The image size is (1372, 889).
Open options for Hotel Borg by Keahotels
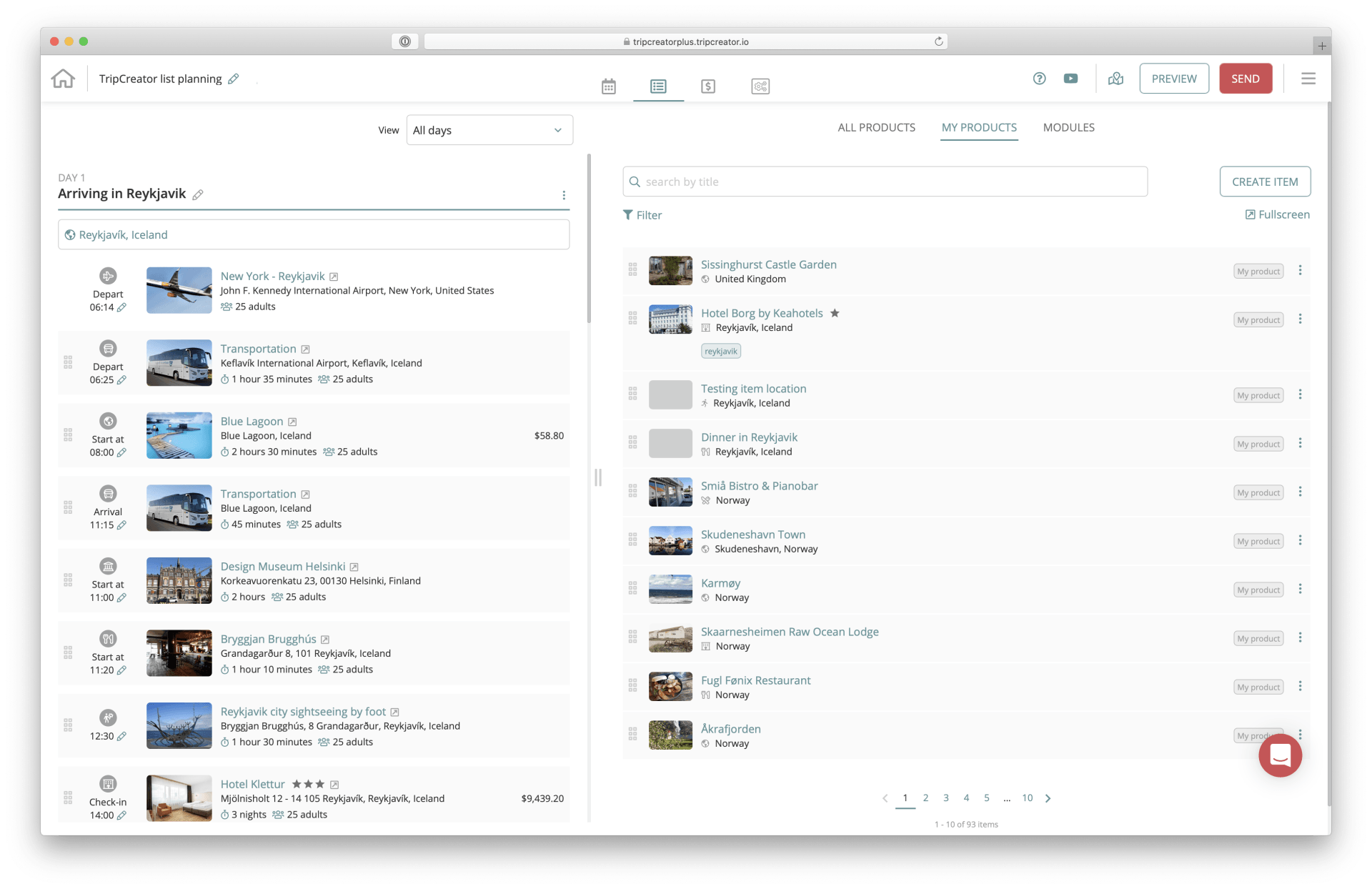point(1300,319)
